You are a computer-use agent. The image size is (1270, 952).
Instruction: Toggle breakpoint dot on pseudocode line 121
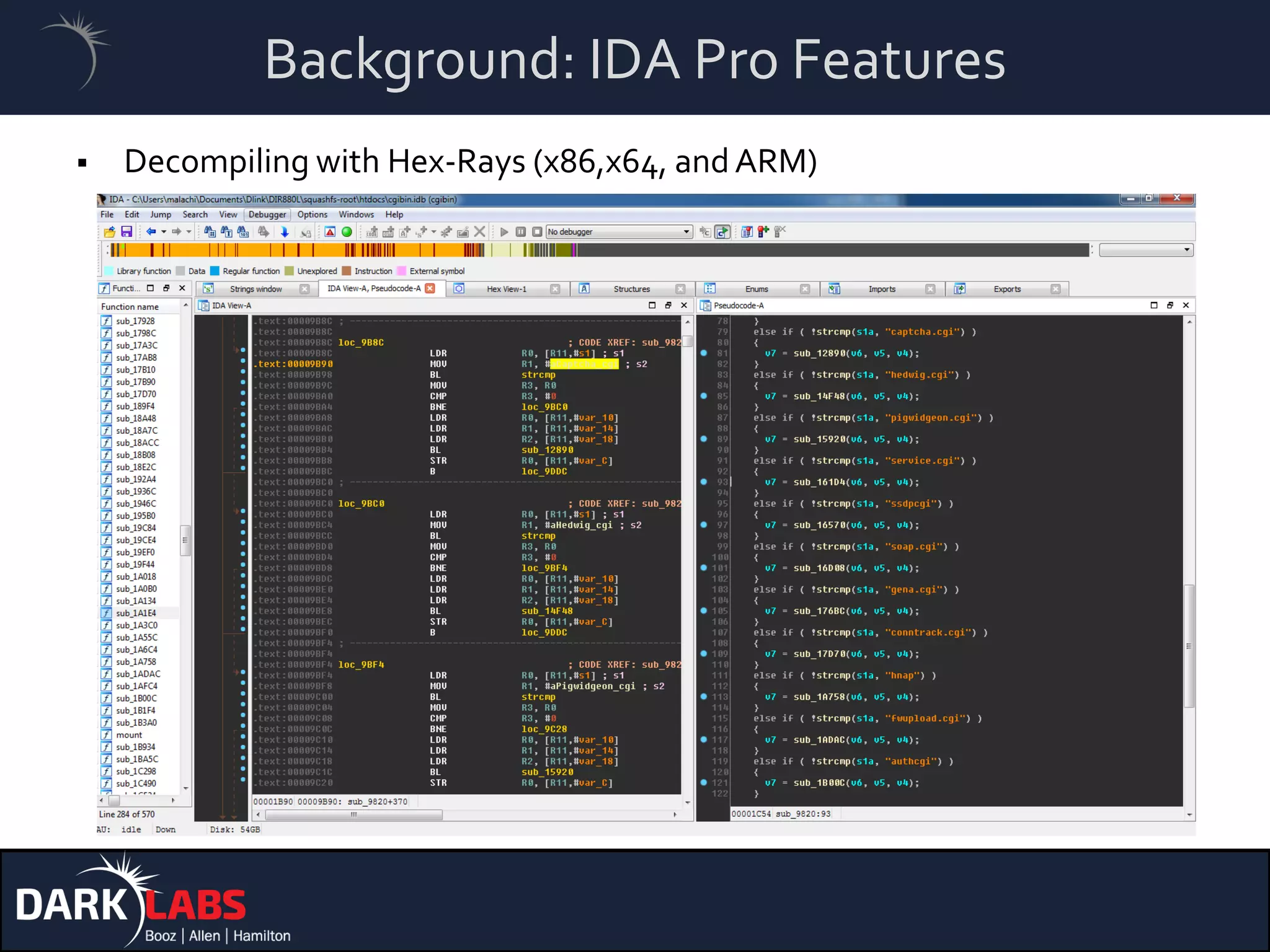[x=704, y=783]
